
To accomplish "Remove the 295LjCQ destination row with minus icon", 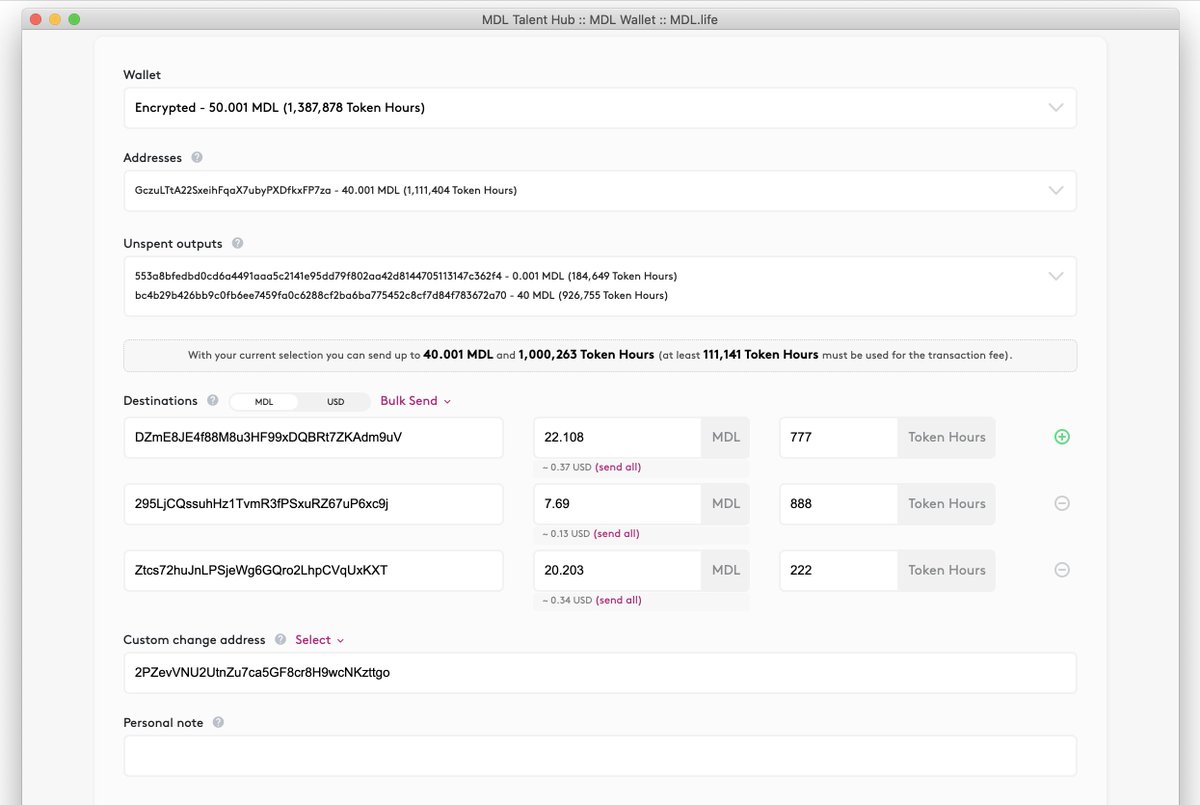I will tap(1062, 503).
